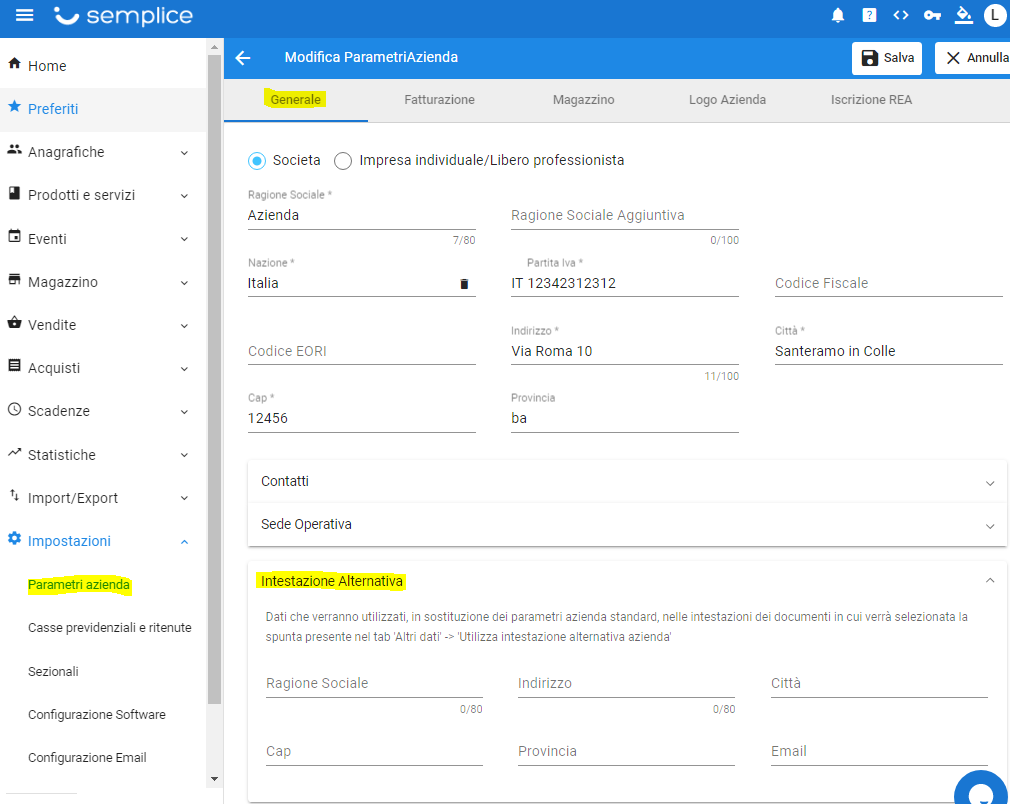1010x804 pixels.
Task: Expand Prodotti e servizi chevron
Action: point(184,196)
